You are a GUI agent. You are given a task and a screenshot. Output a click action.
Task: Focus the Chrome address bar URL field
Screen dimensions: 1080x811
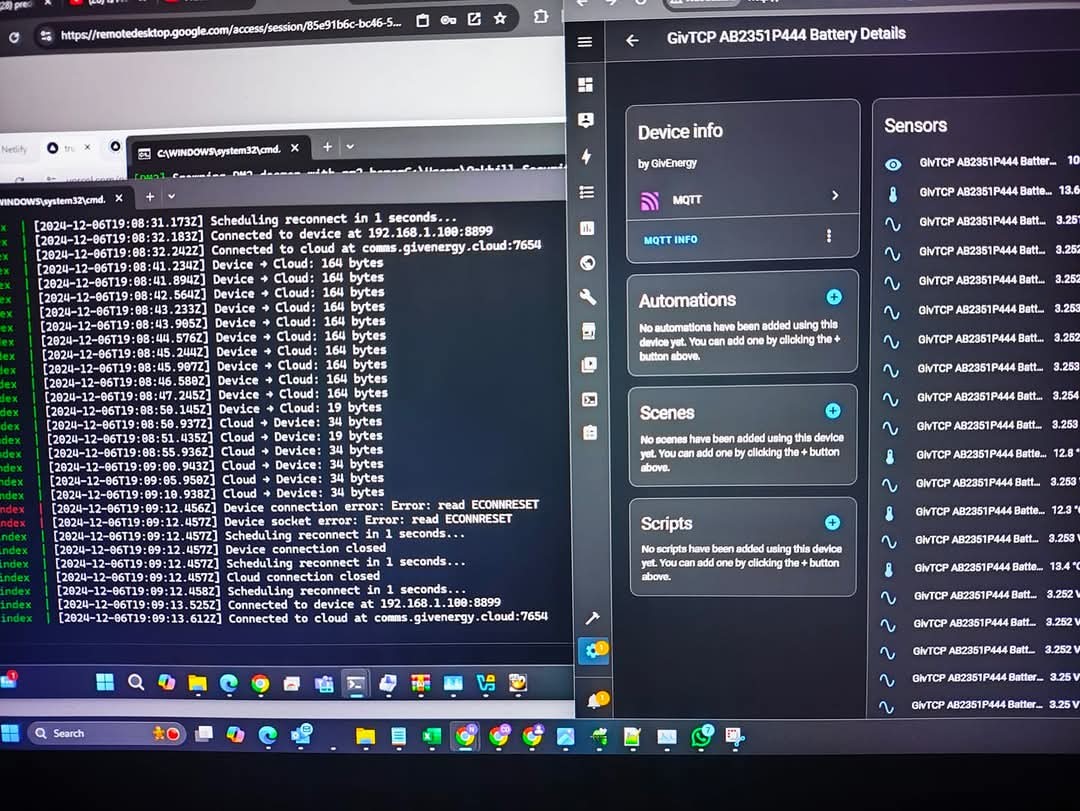(231, 28)
